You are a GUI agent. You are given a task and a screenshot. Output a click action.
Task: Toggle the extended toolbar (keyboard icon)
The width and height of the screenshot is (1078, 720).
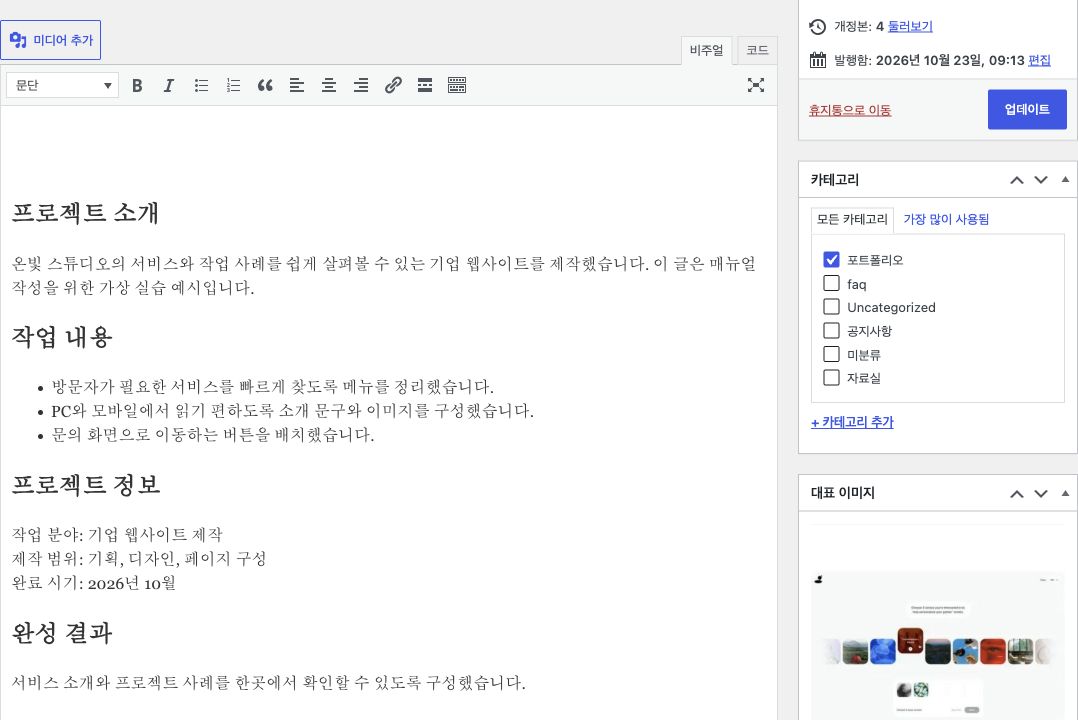point(456,85)
